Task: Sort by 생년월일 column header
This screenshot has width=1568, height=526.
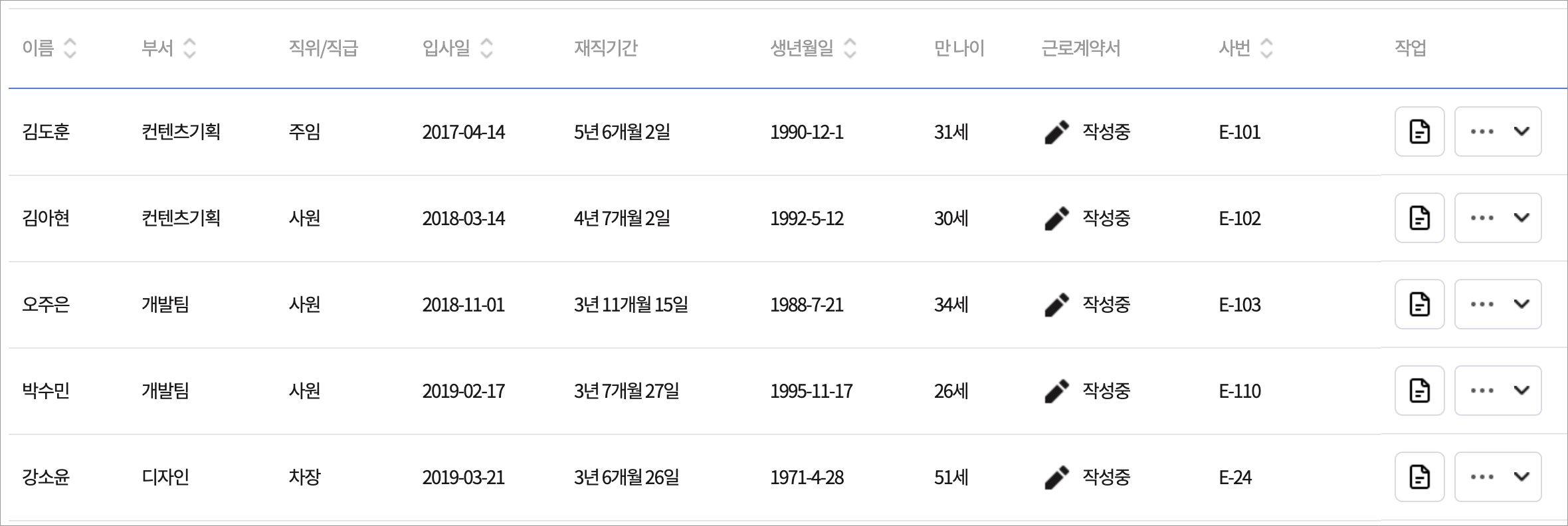Action: coord(850,48)
